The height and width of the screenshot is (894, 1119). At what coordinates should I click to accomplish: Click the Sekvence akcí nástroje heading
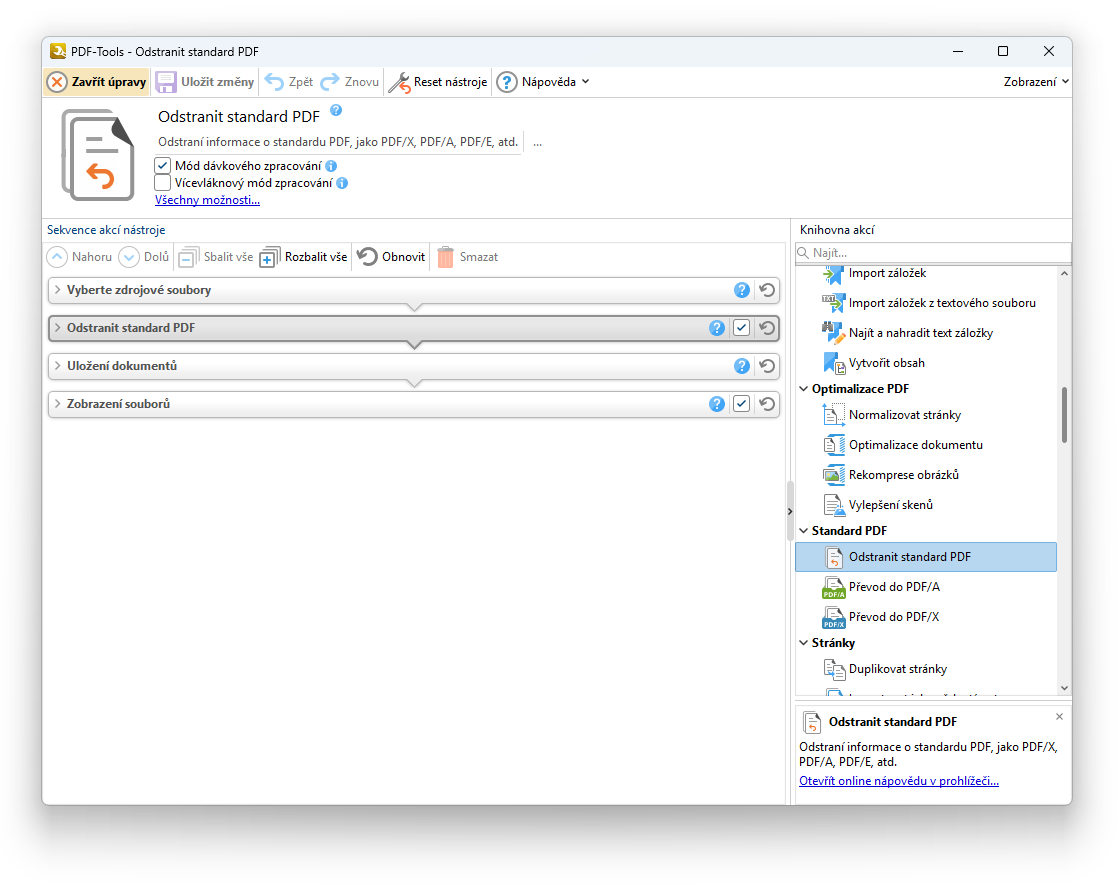pyautogui.click(x=106, y=230)
